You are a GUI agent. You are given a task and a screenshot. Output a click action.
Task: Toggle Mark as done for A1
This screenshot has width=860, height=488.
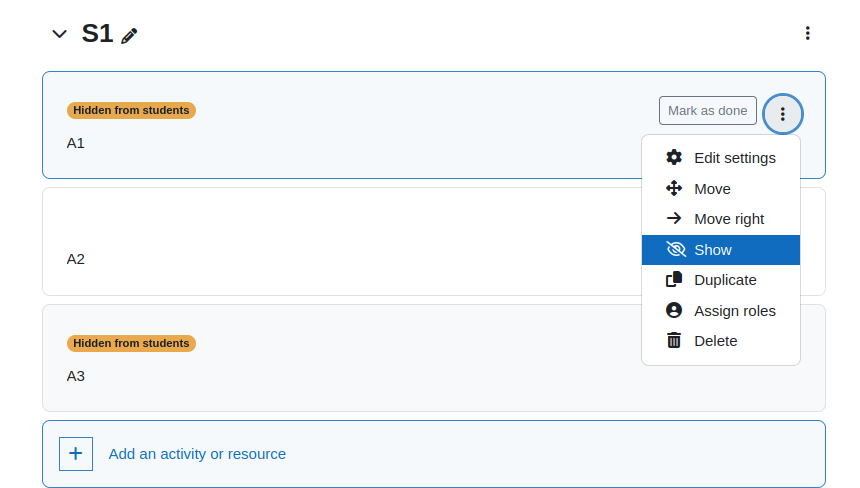coord(708,111)
